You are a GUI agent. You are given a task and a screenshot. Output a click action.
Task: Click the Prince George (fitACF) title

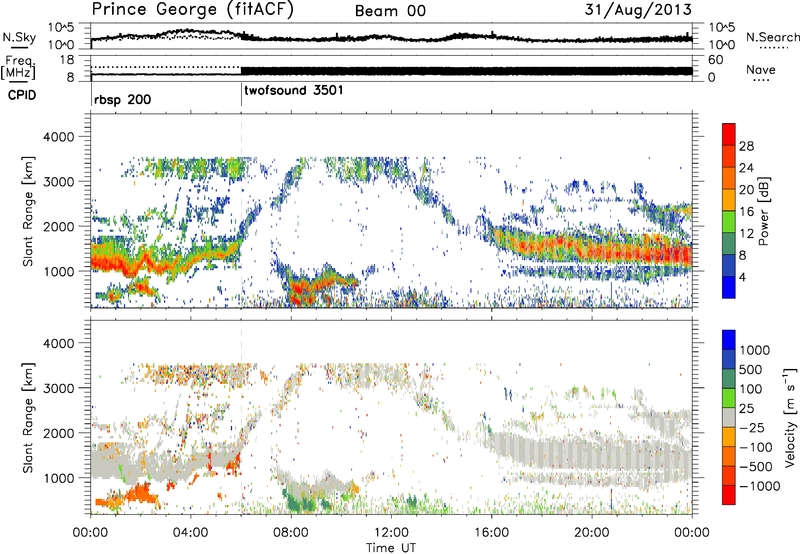tap(193, 10)
